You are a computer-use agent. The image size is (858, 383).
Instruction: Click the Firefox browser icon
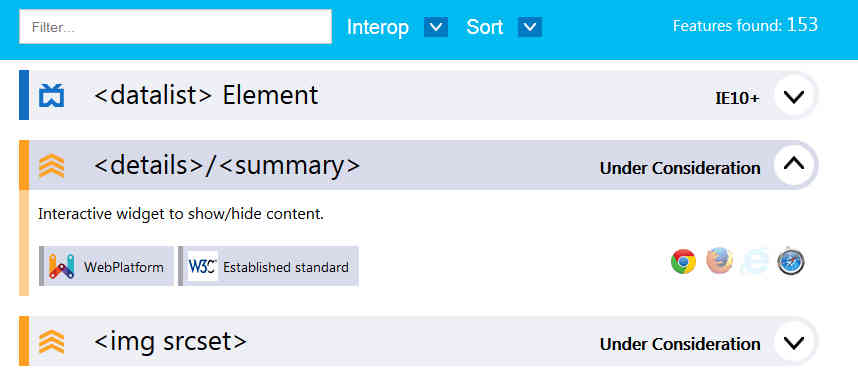pyautogui.click(x=720, y=260)
